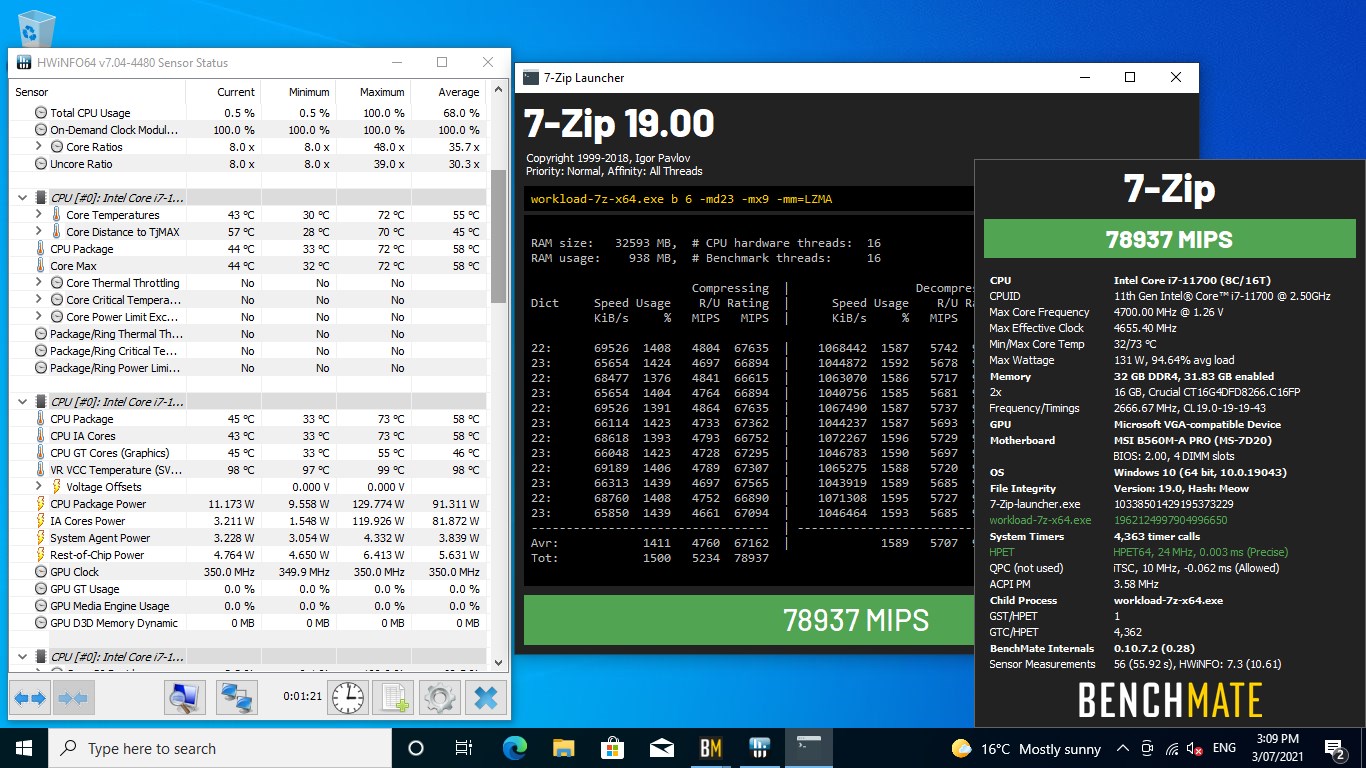The height and width of the screenshot is (768, 1366).
Task: Select the Rest-of-Chip Power row
Action: click(x=247, y=555)
